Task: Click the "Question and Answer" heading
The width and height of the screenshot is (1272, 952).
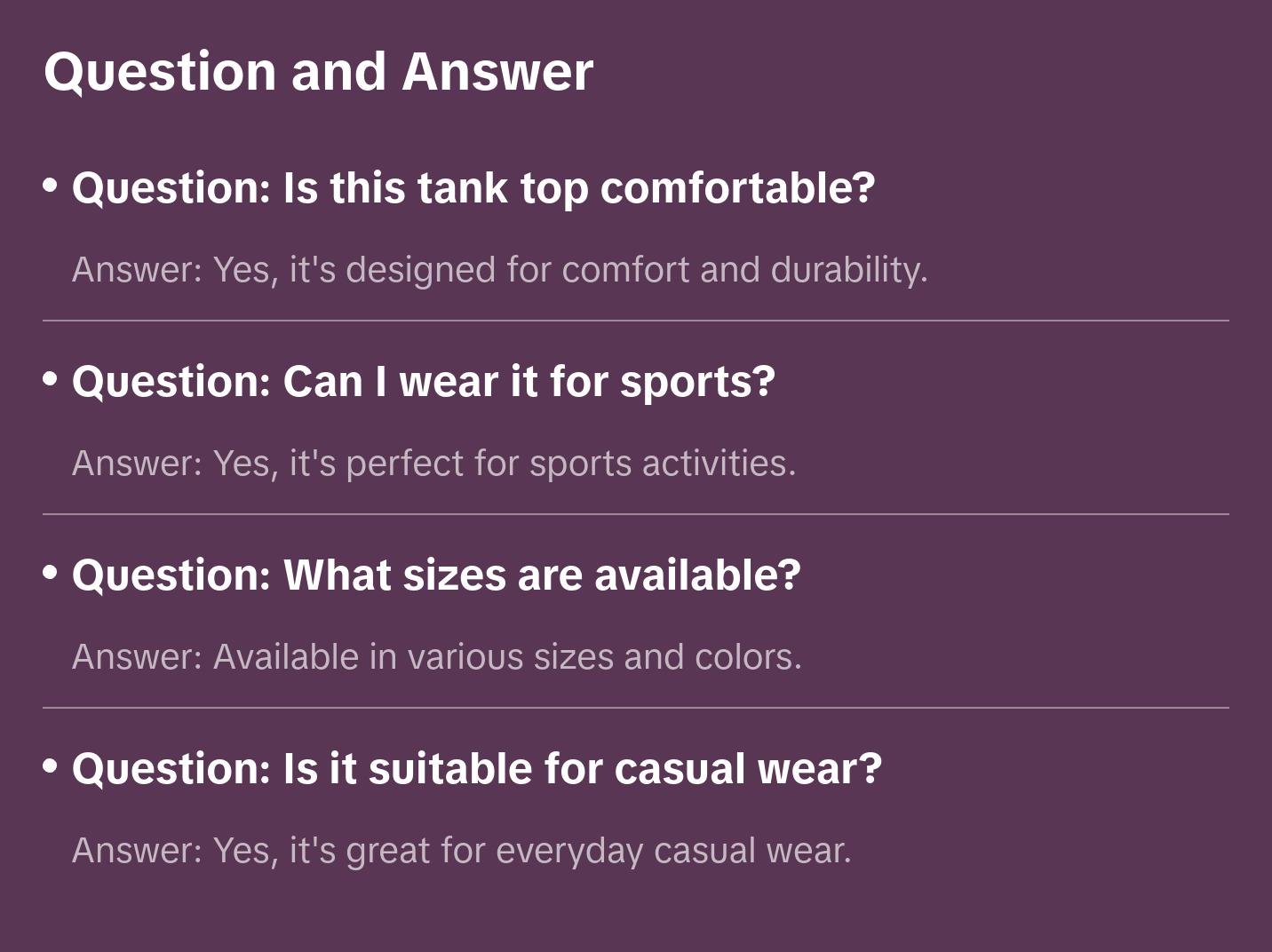Action: (318, 72)
